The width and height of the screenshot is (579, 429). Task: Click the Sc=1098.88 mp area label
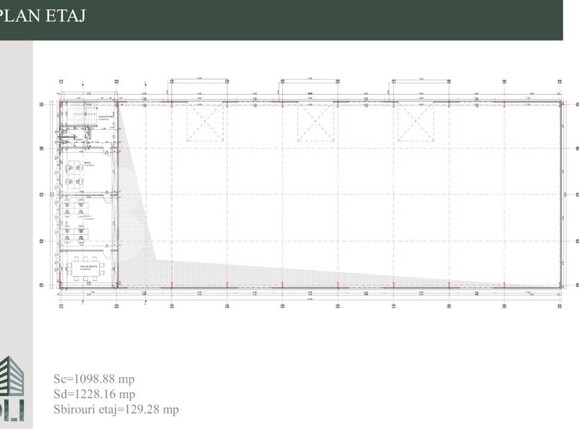coord(94,379)
